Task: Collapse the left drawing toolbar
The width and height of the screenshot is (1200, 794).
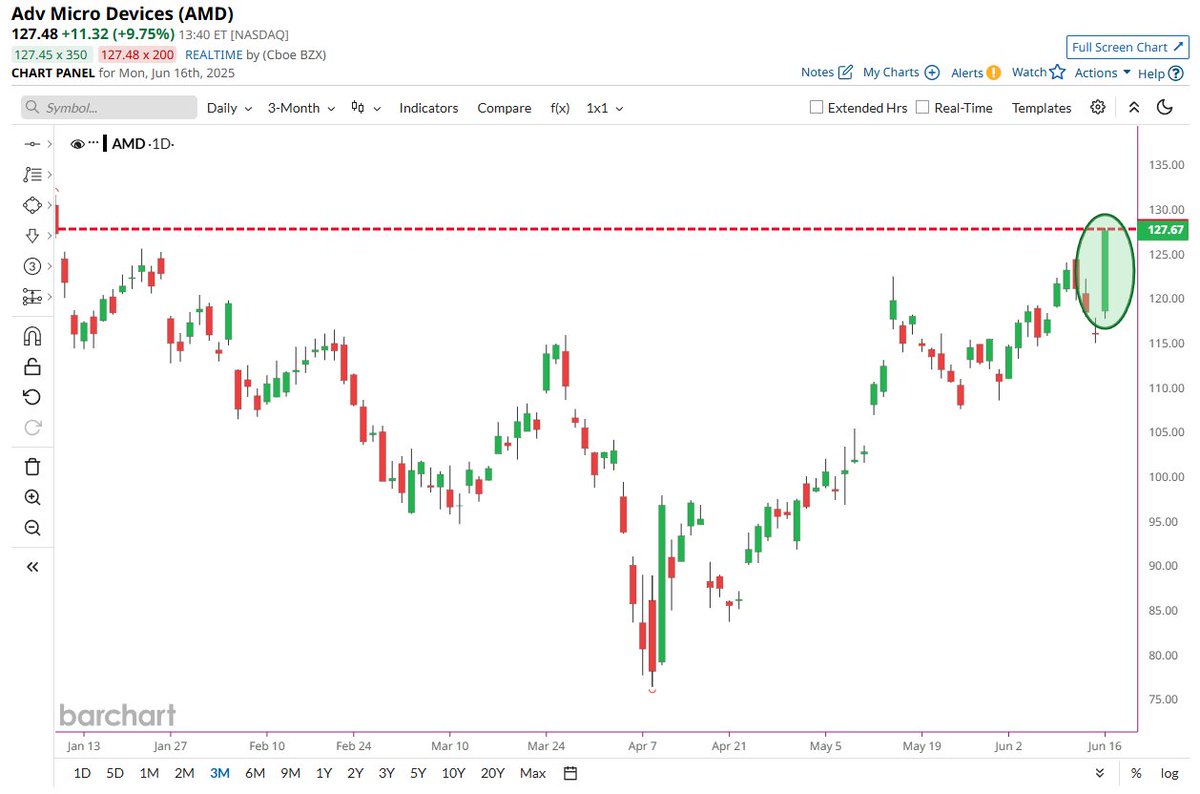Action: [x=32, y=567]
